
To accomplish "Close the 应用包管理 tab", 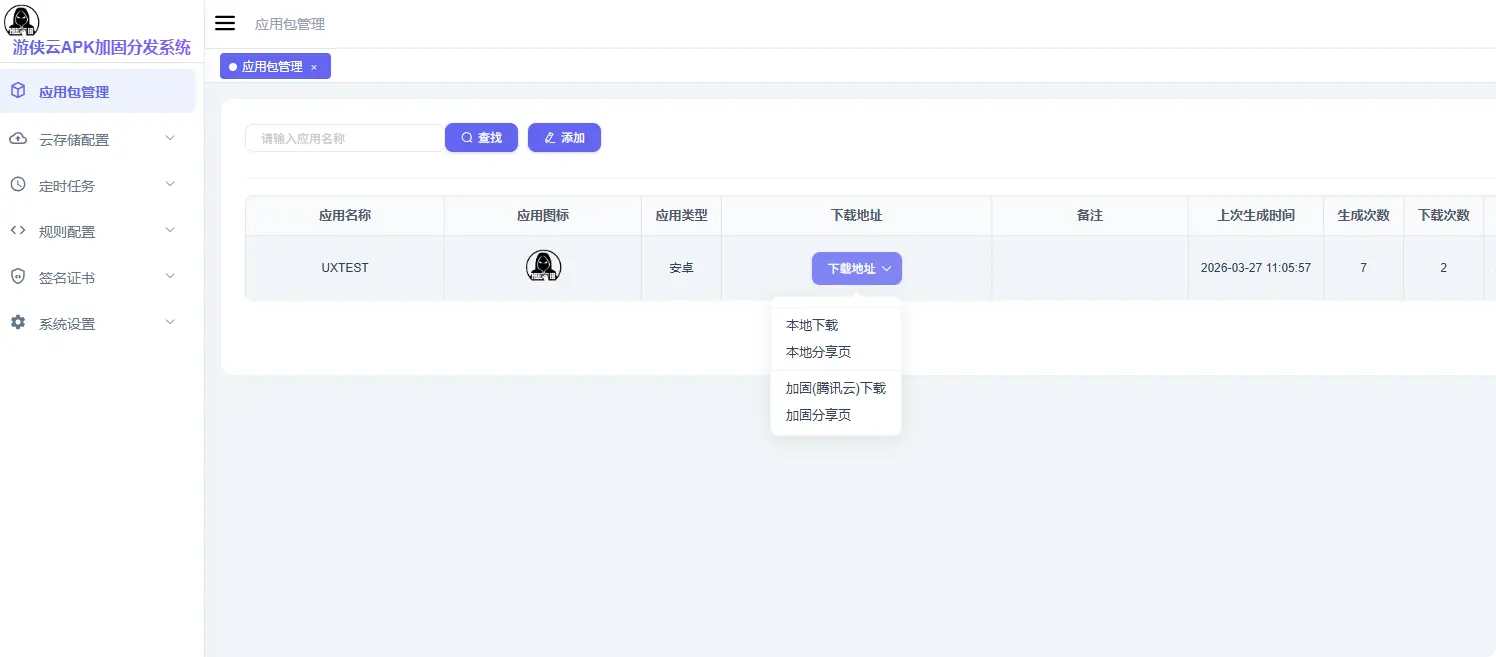I will point(314,67).
